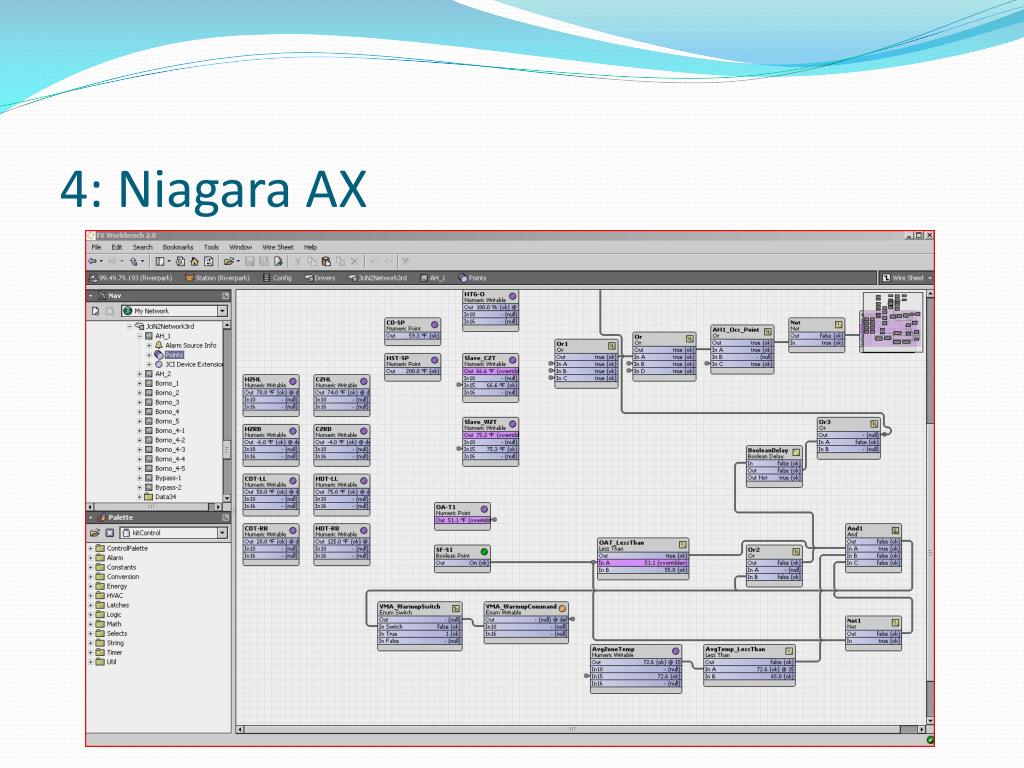1024x768 pixels.
Task: Click the Recent Ords toolbar icon
Action: [180, 261]
